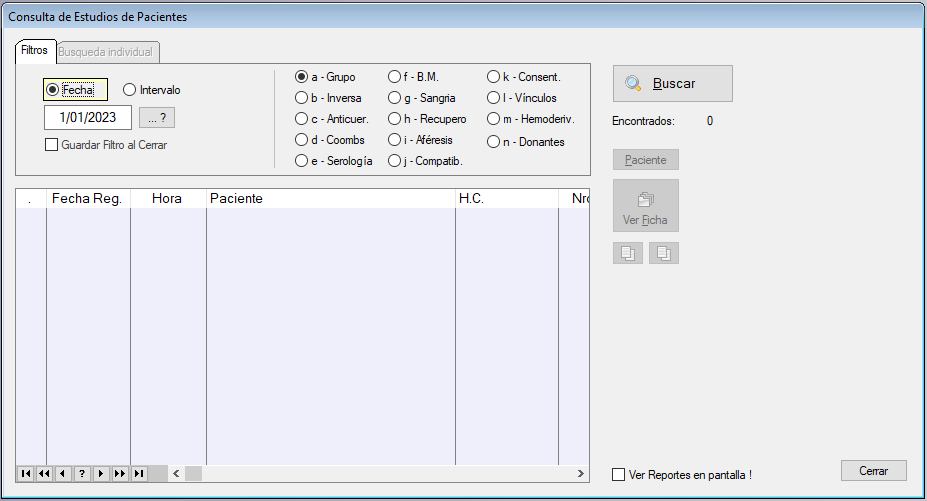Click the grid's horizontal scrollbar right arrow
927x501 pixels.
(x=580, y=474)
